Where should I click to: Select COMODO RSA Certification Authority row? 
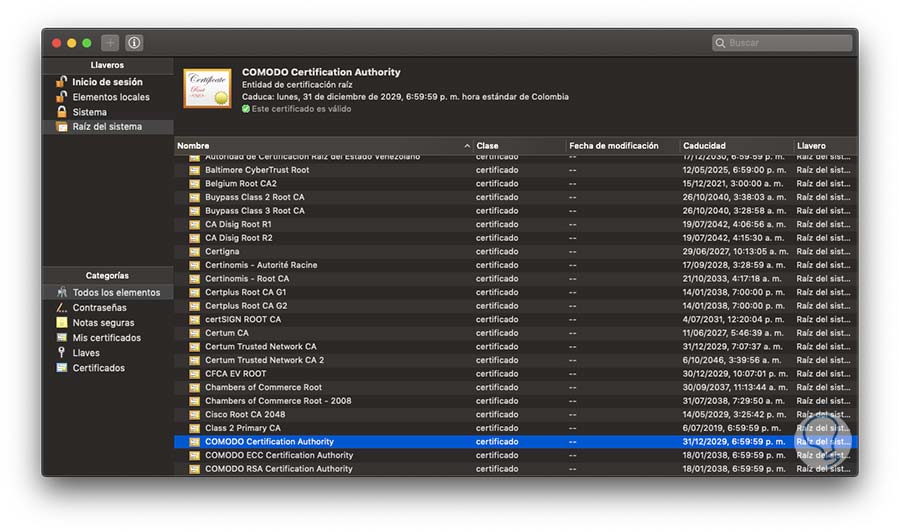click(516, 469)
